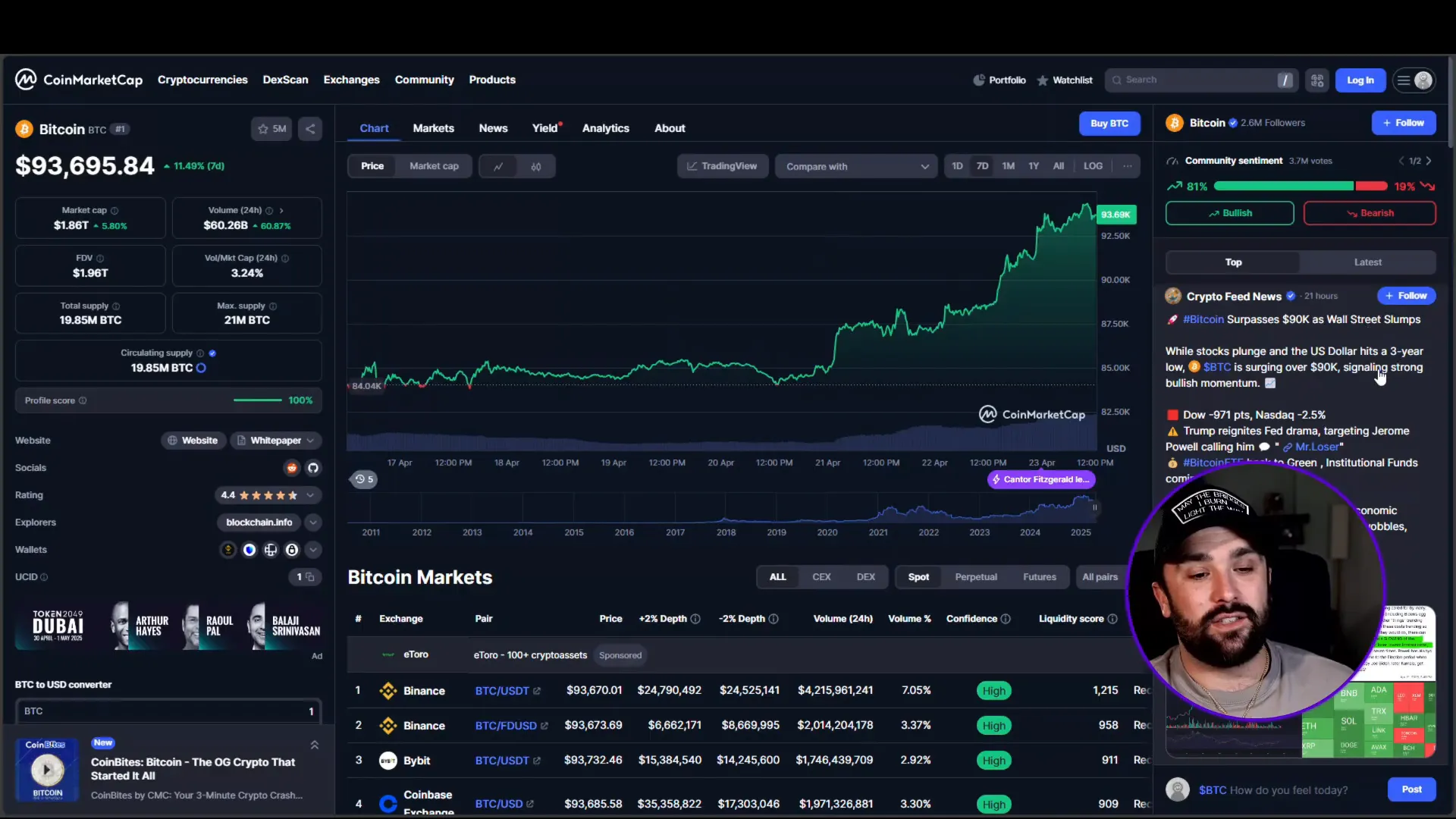Click +2% Depth column info icon

(695, 619)
